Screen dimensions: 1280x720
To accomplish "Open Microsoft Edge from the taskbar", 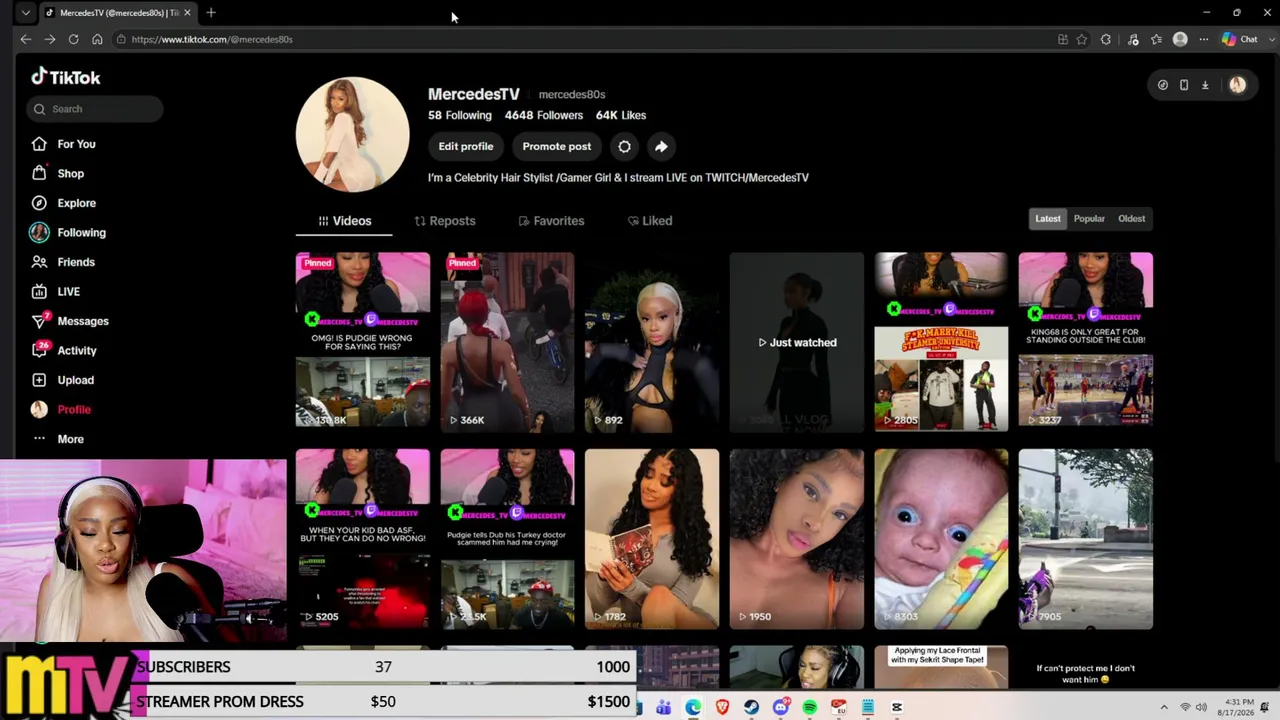I will click(693, 708).
